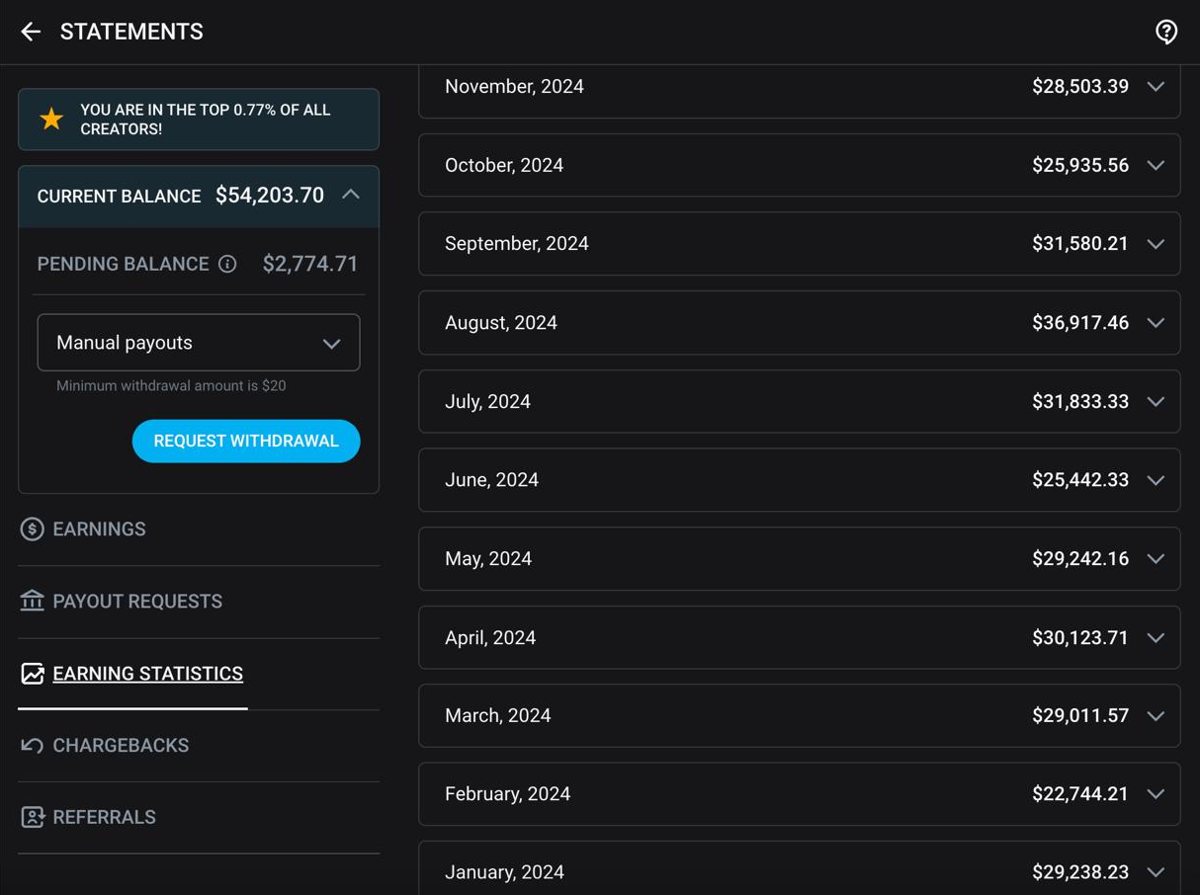
Task: Click the Request Withdrawal button
Action: (x=246, y=441)
